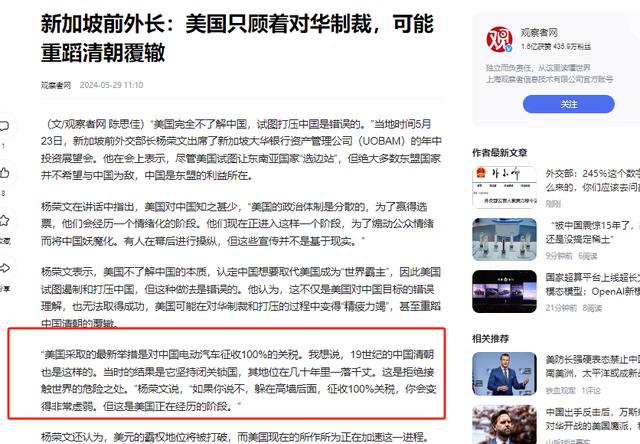Open 观察者网 author name in profile card

coord(539,33)
